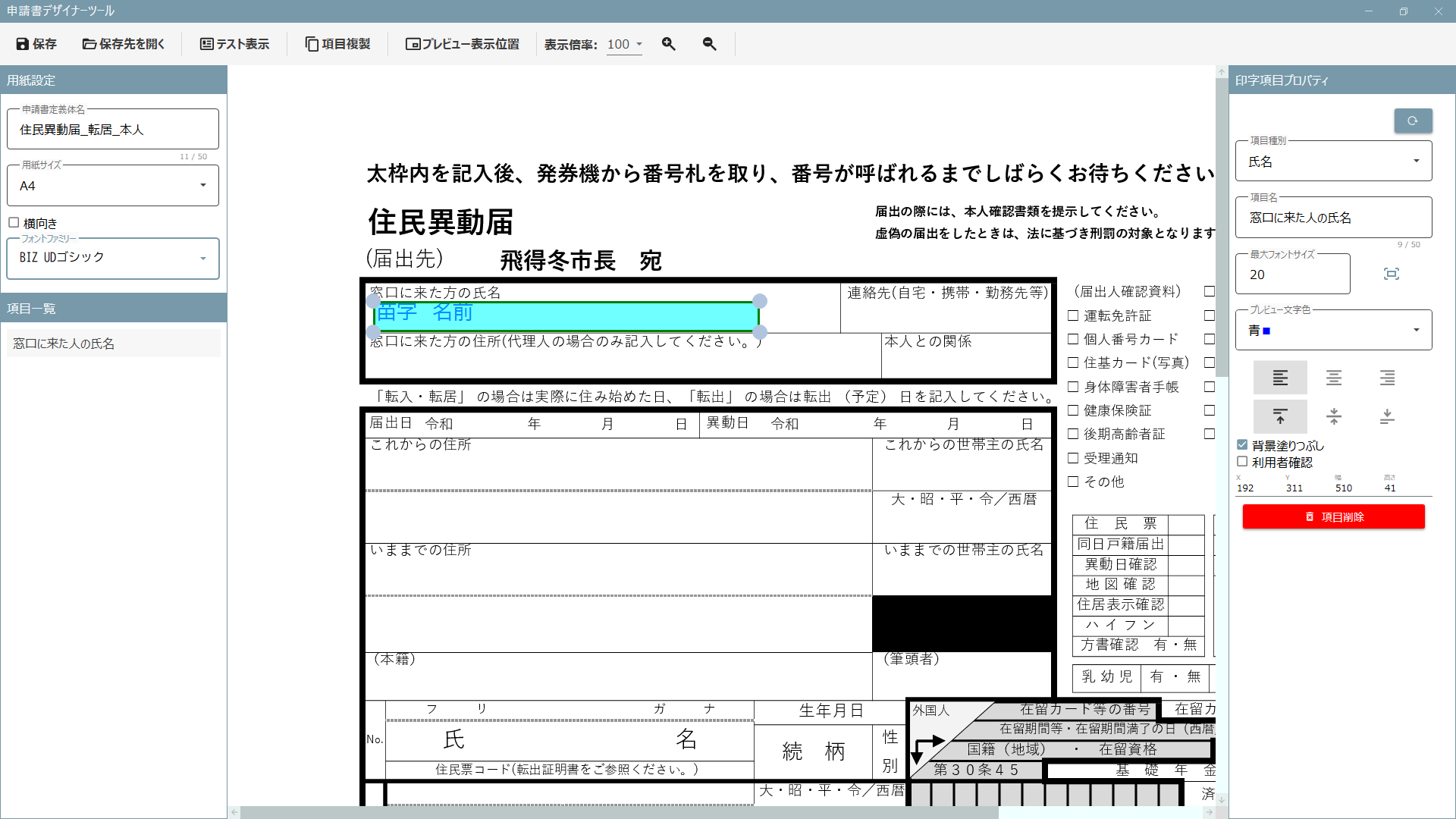Select the bottom vertical alignment icon

[x=1387, y=416]
